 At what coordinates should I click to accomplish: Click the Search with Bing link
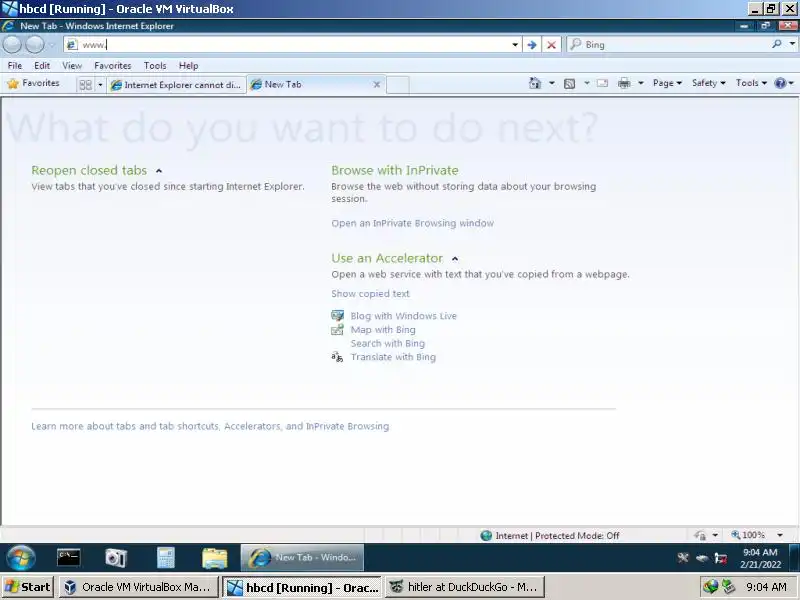coord(387,343)
